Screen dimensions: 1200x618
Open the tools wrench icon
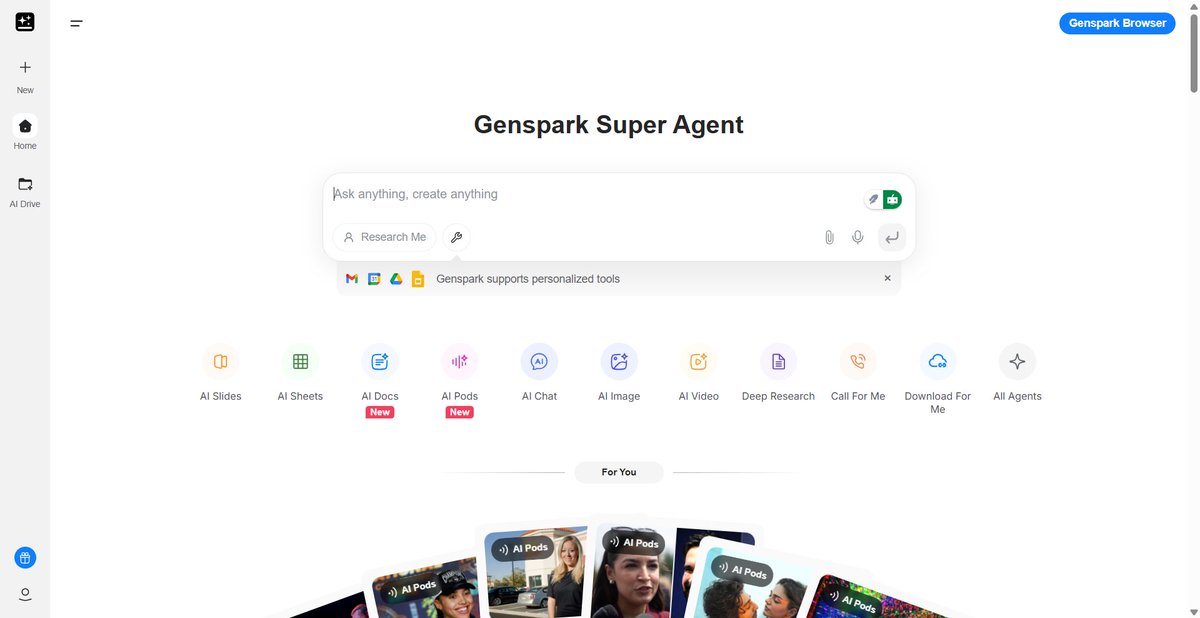(456, 237)
